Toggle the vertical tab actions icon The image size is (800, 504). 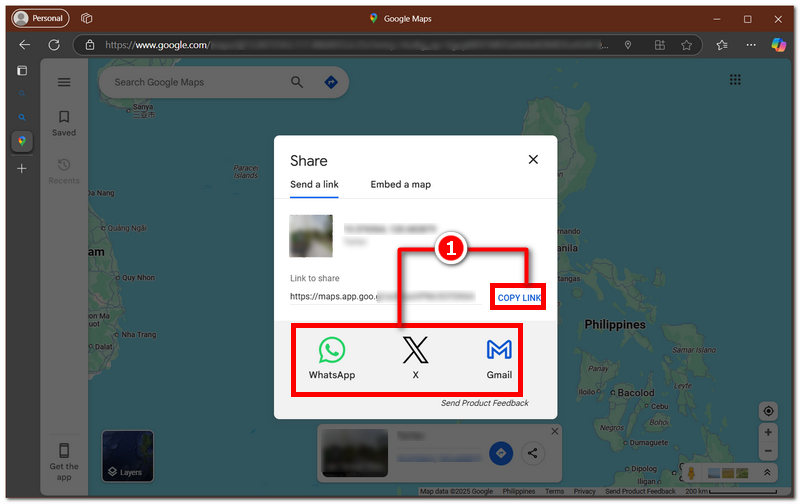(x=22, y=70)
